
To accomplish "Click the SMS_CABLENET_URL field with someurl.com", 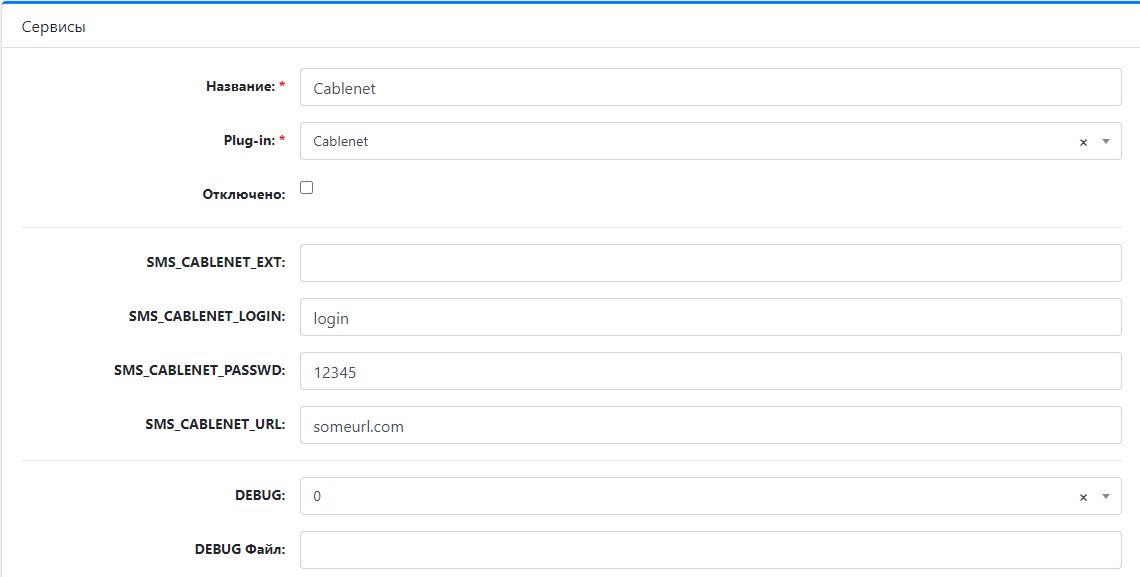I will (710, 425).
